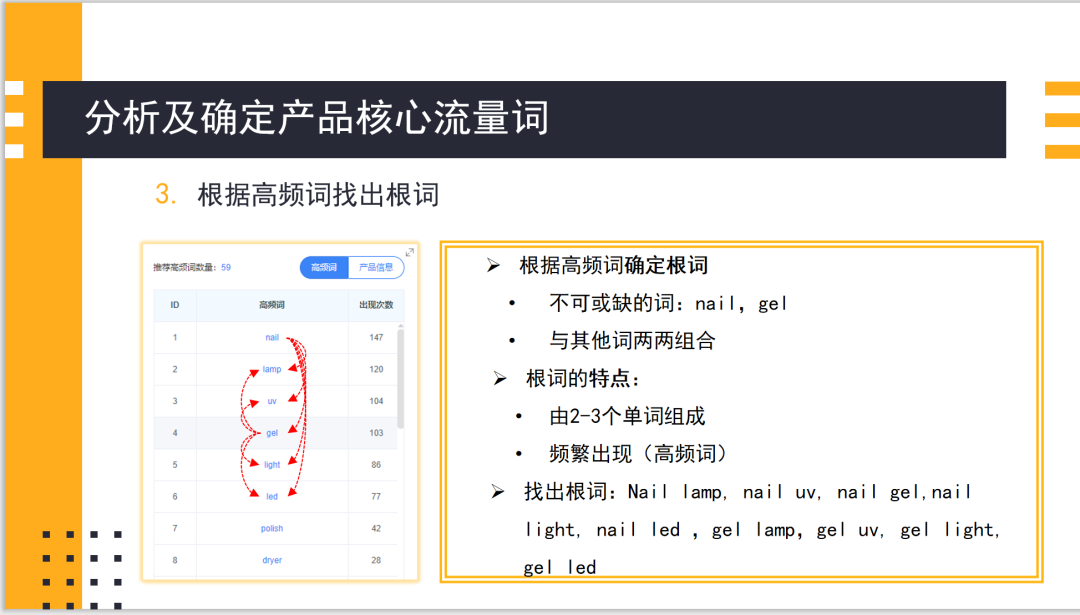
Task: Click the ID column header
Action: (x=175, y=305)
